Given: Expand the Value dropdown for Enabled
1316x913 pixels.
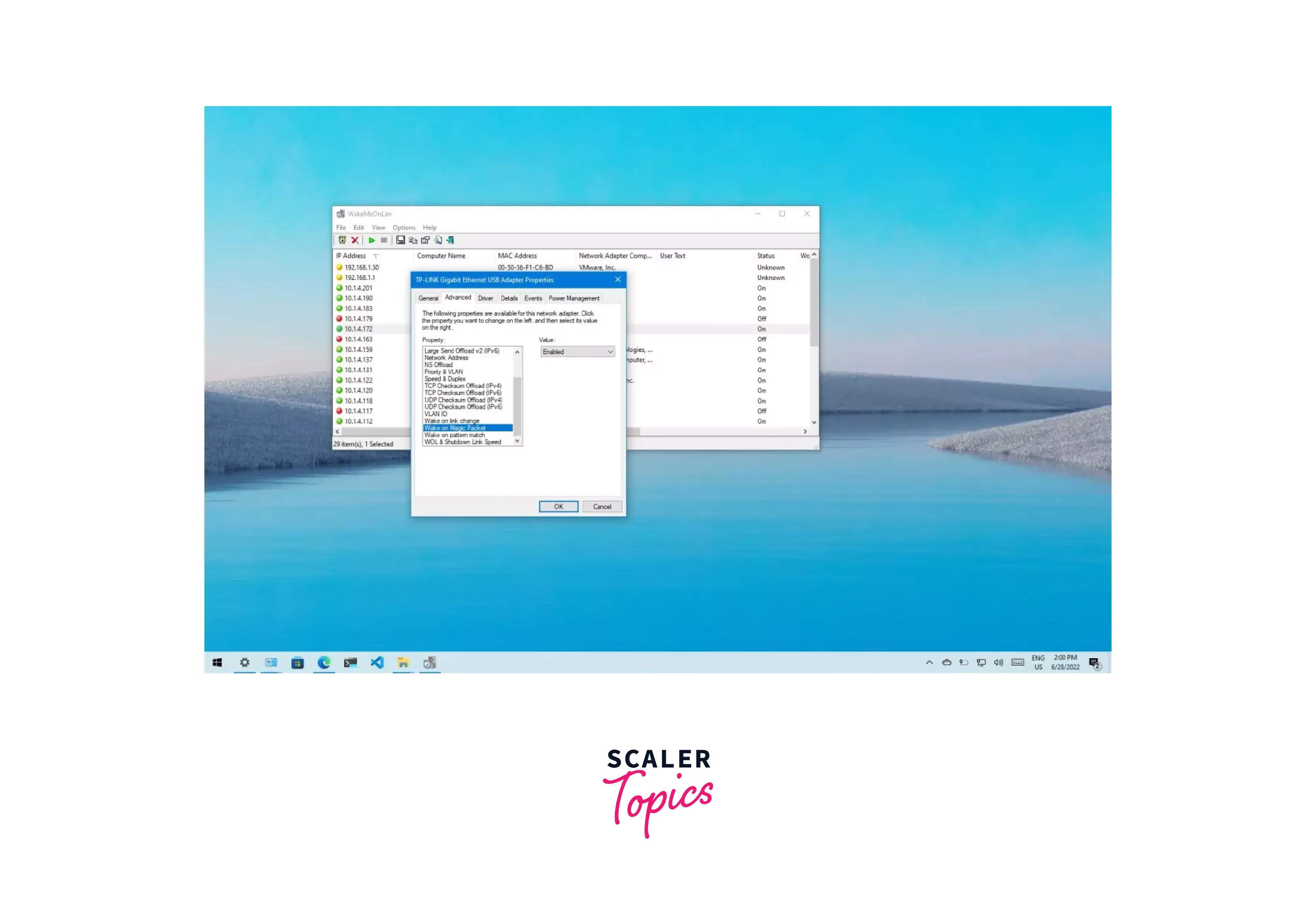Looking at the screenshot, I should click(x=609, y=352).
